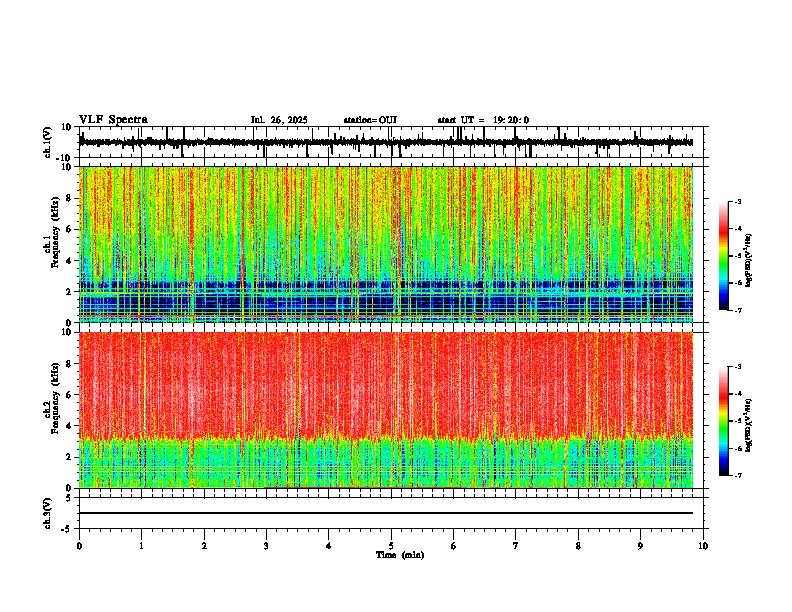
Task: Click the ch.1 spectrogram color scale bar
Action: [723, 256]
